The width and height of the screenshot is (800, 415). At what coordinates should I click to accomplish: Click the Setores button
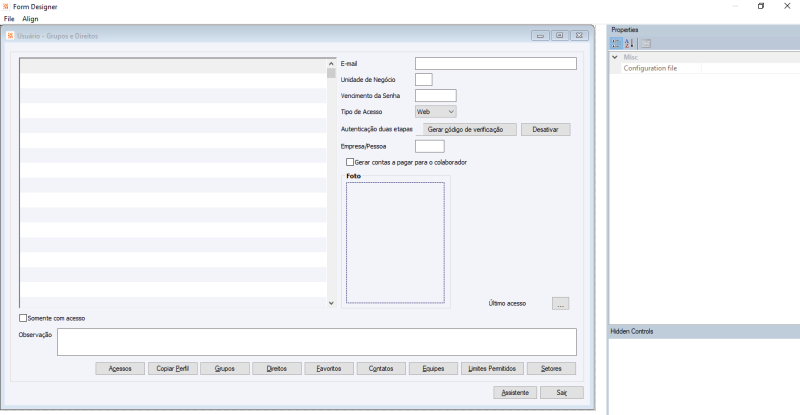[x=551, y=369]
